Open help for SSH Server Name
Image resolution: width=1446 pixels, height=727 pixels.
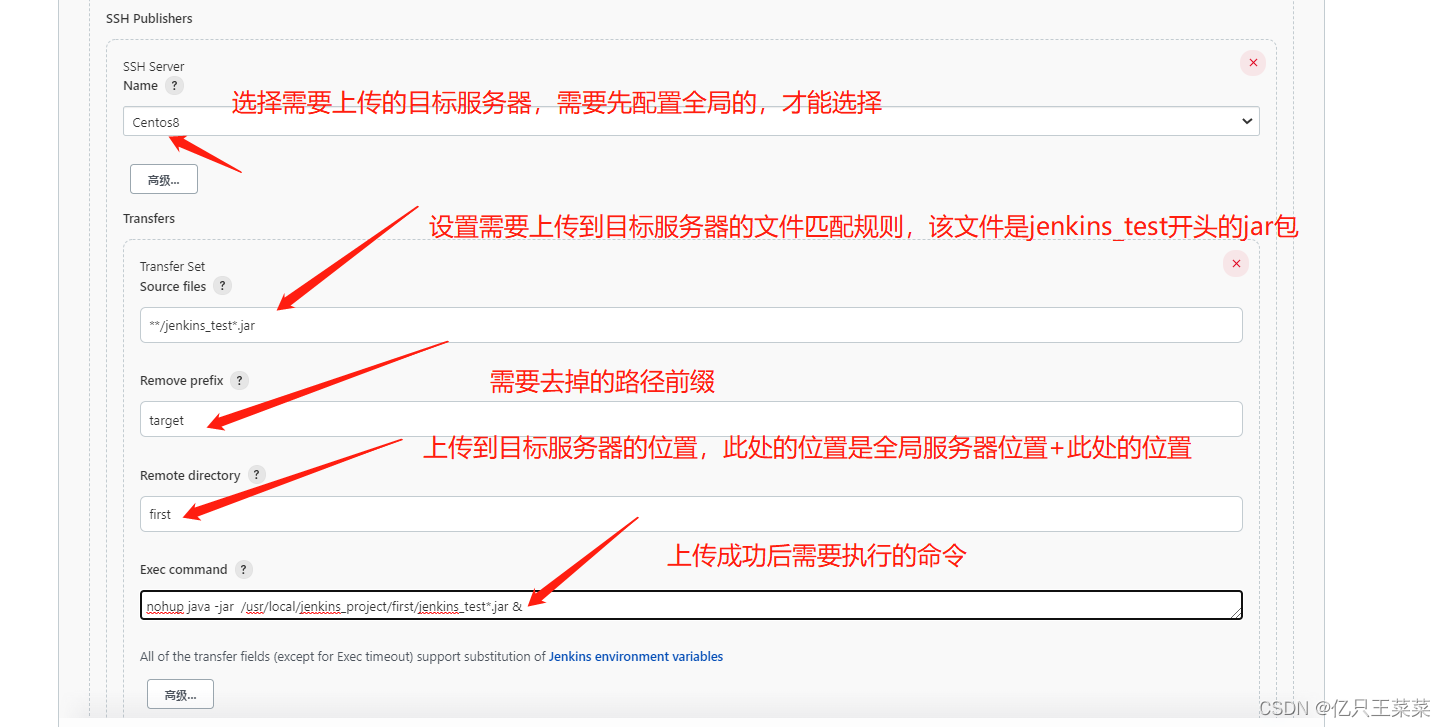coord(174,86)
